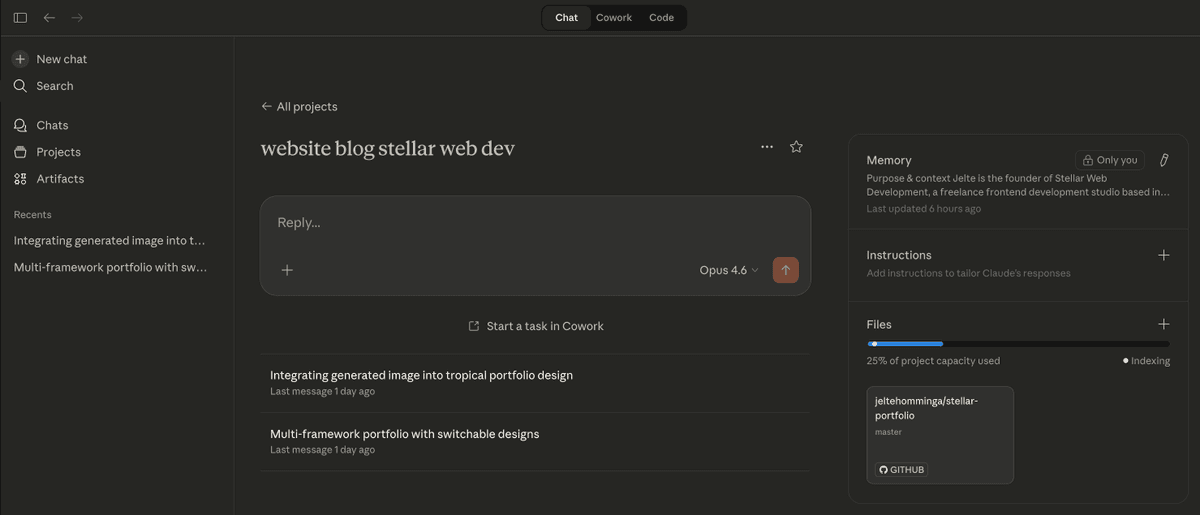Screen dimensions: 1200x515
Task: Click the Only you visibility button
Action: (1110, 160)
